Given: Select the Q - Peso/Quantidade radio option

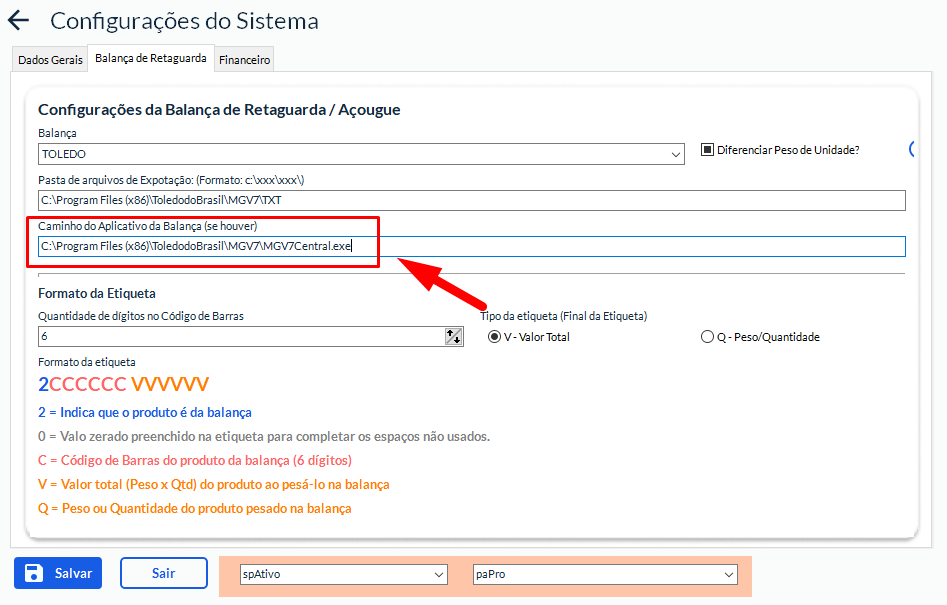Looking at the screenshot, I should click(708, 337).
